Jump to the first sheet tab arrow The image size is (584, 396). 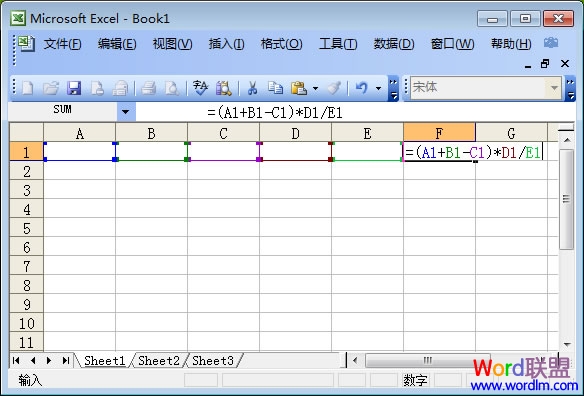coord(16,360)
